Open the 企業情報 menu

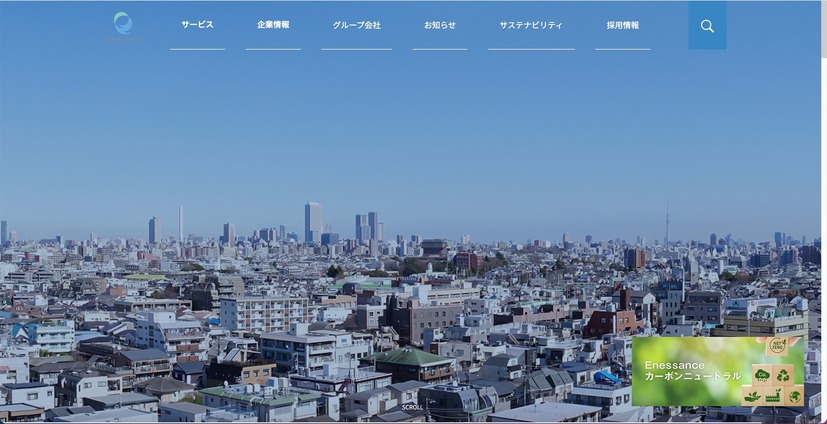point(273,25)
